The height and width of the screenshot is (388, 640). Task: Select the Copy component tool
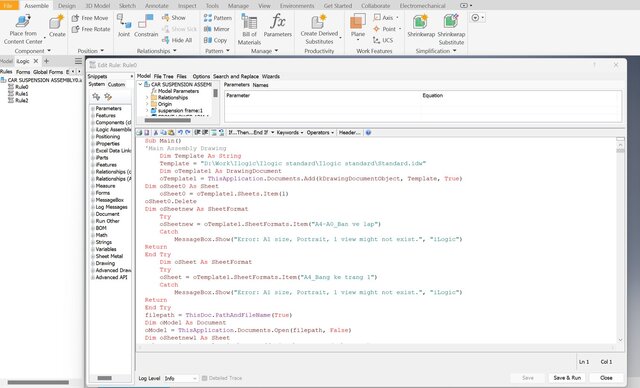pyautogui.click(x=215, y=40)
